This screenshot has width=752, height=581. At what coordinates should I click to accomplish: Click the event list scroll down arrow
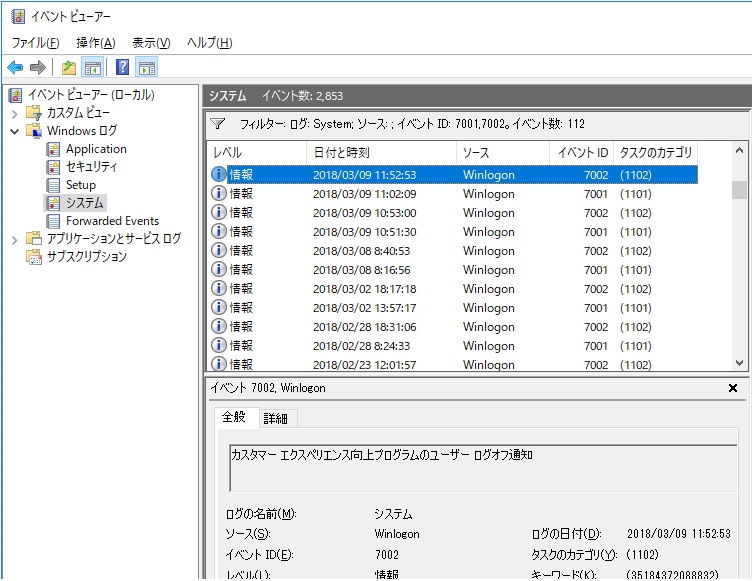click(x=739, y=363)
